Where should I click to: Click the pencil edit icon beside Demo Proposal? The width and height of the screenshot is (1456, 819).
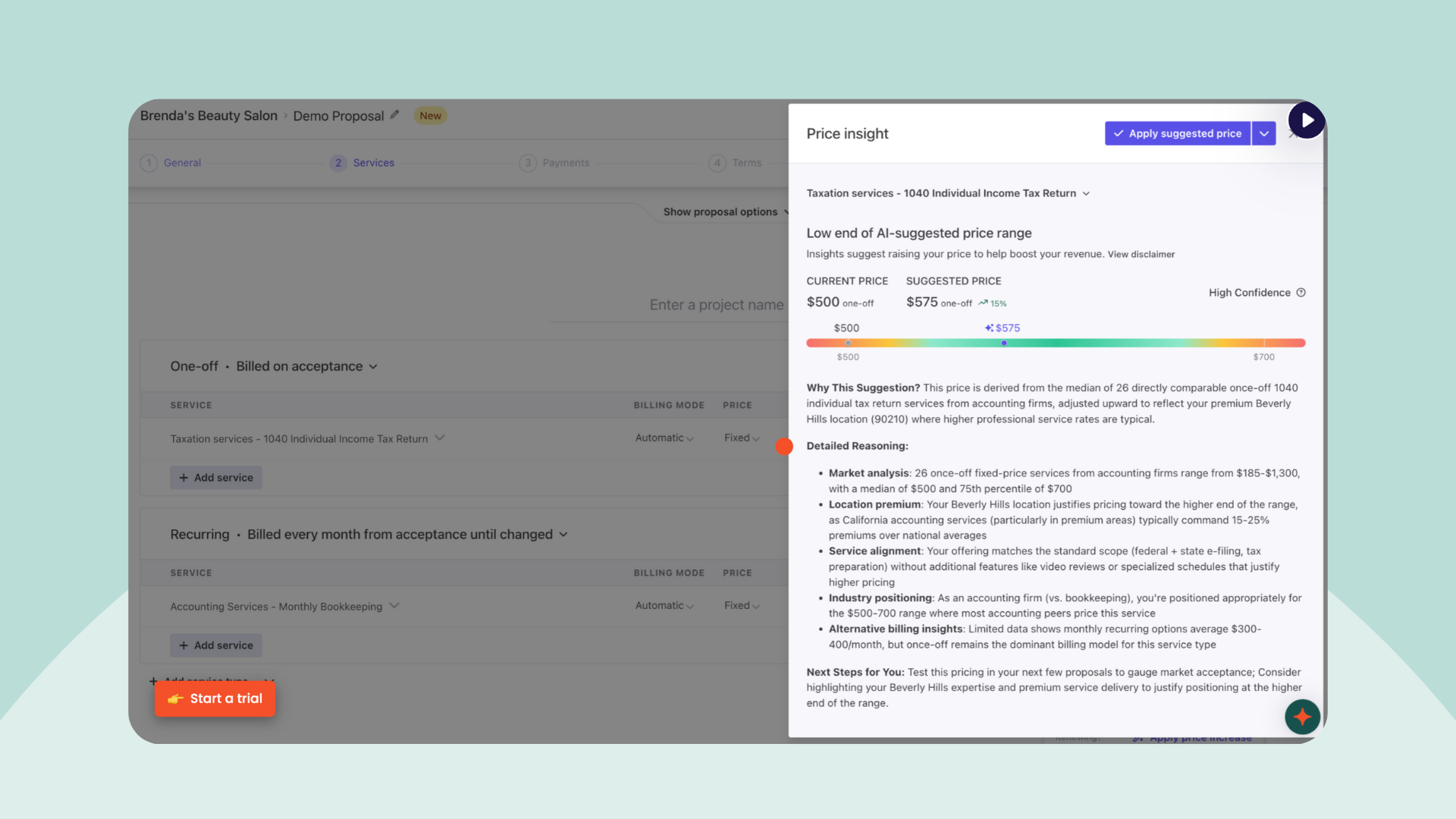pos(394,115)
